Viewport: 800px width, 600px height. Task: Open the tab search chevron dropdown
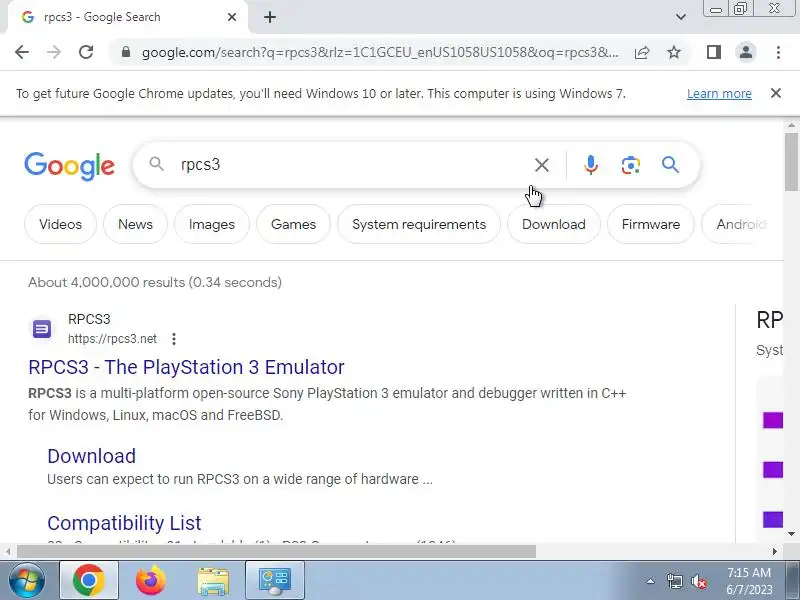681,17
